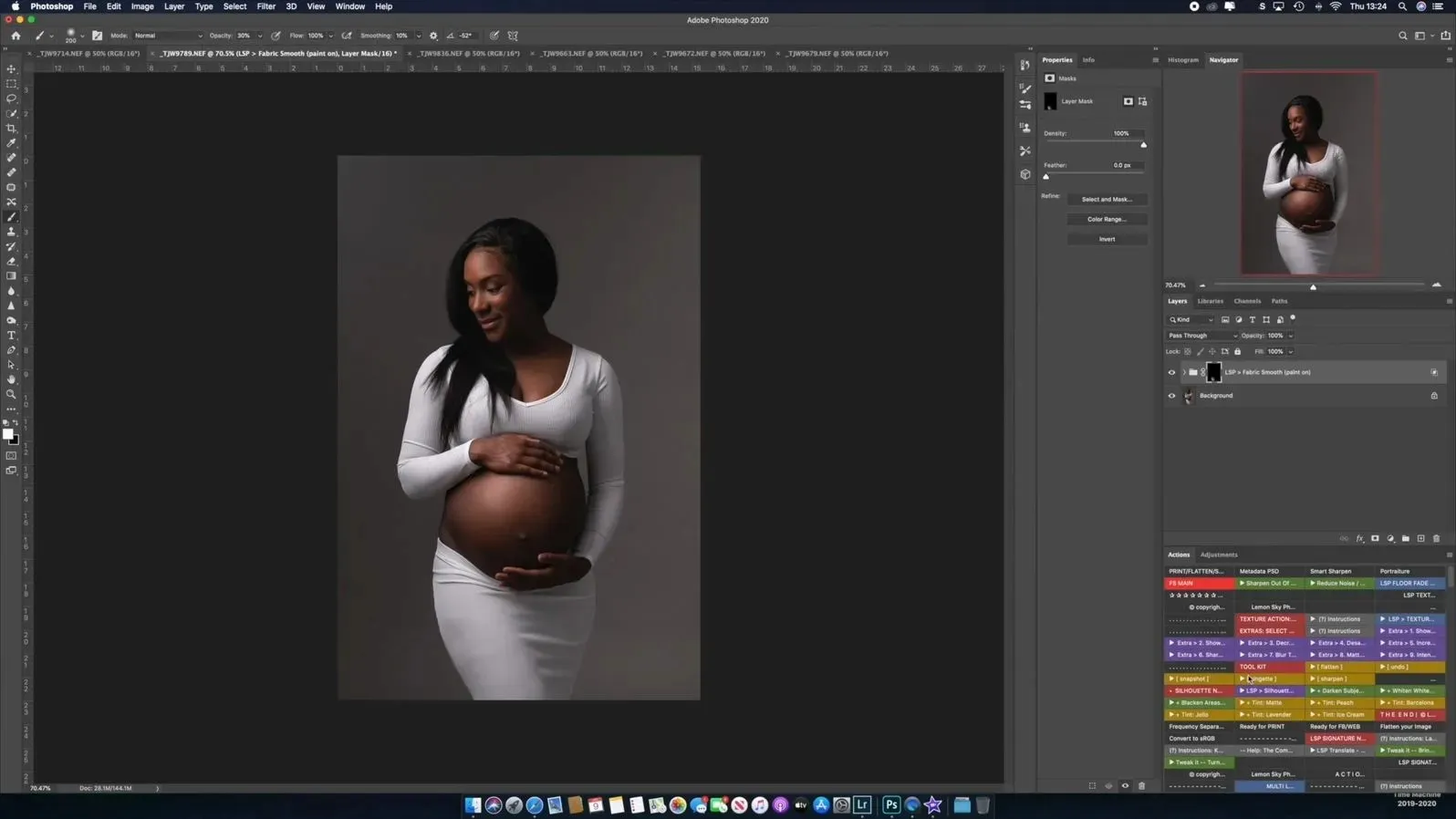Toggle lock all on the layer
Image resolution: width=1456 pixels, height=819 pixels.
1237,351
